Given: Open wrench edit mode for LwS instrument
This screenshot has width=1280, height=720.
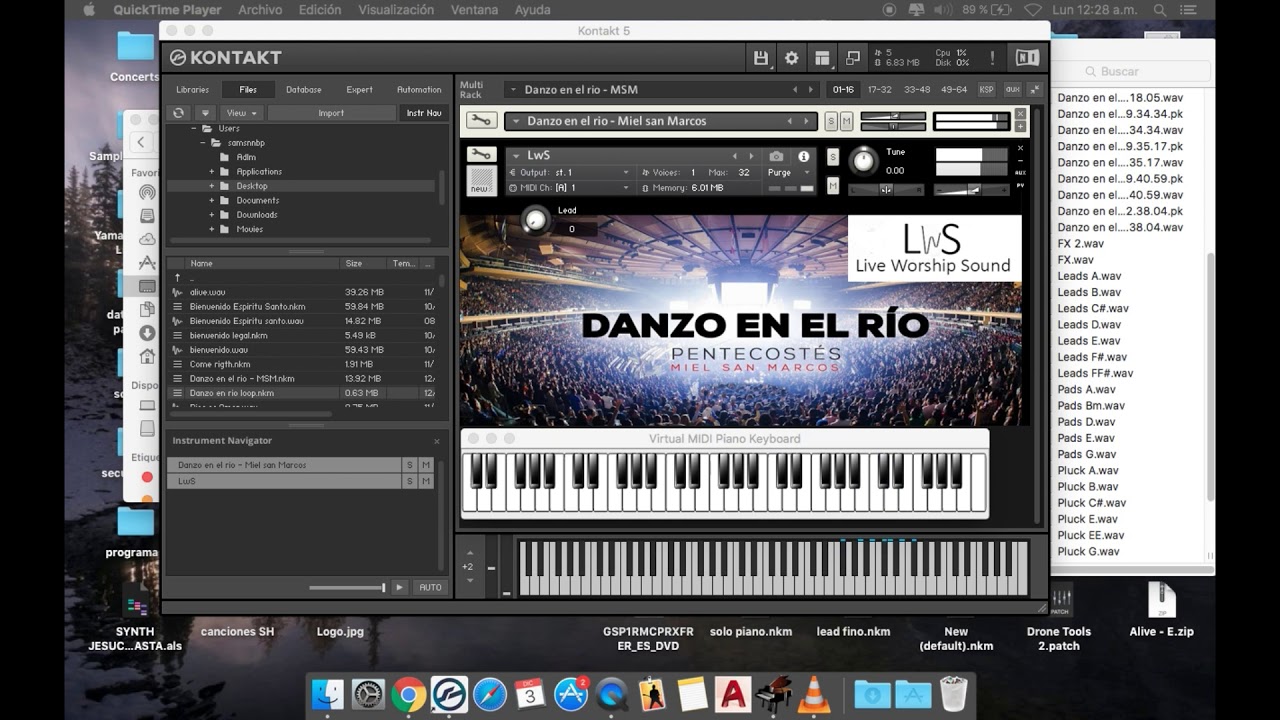Looking at the screenshot, I should click(481, 155).
